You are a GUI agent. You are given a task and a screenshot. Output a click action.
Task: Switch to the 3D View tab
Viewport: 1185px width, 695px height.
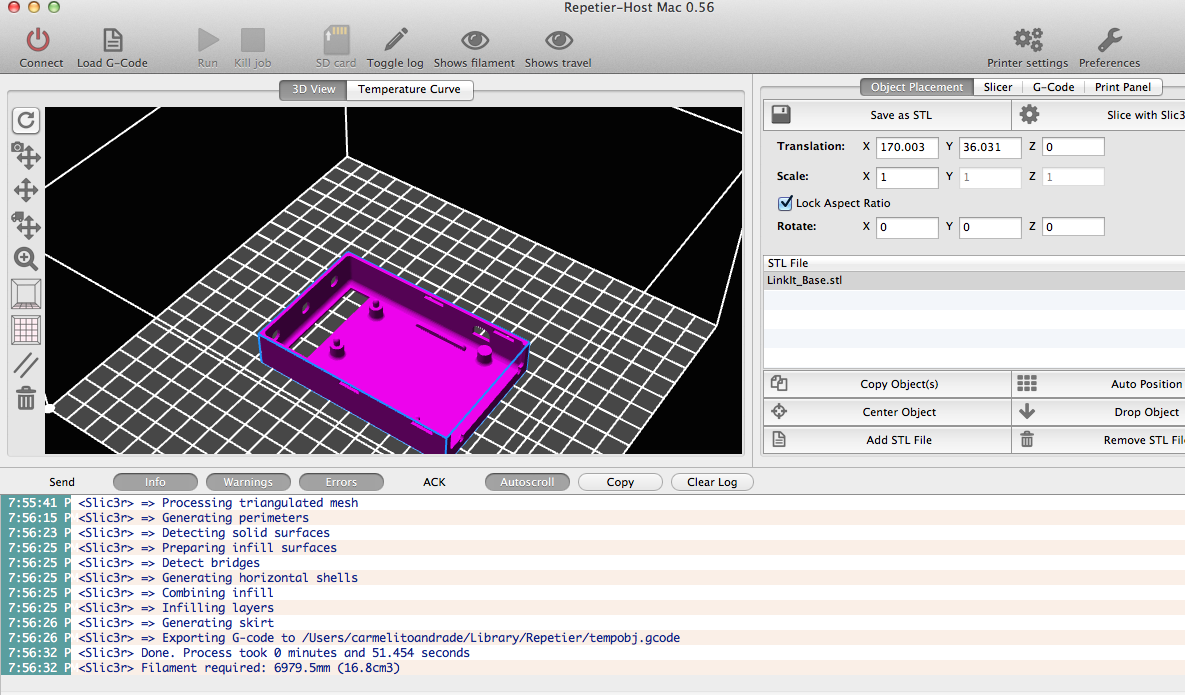coord(313,89)
